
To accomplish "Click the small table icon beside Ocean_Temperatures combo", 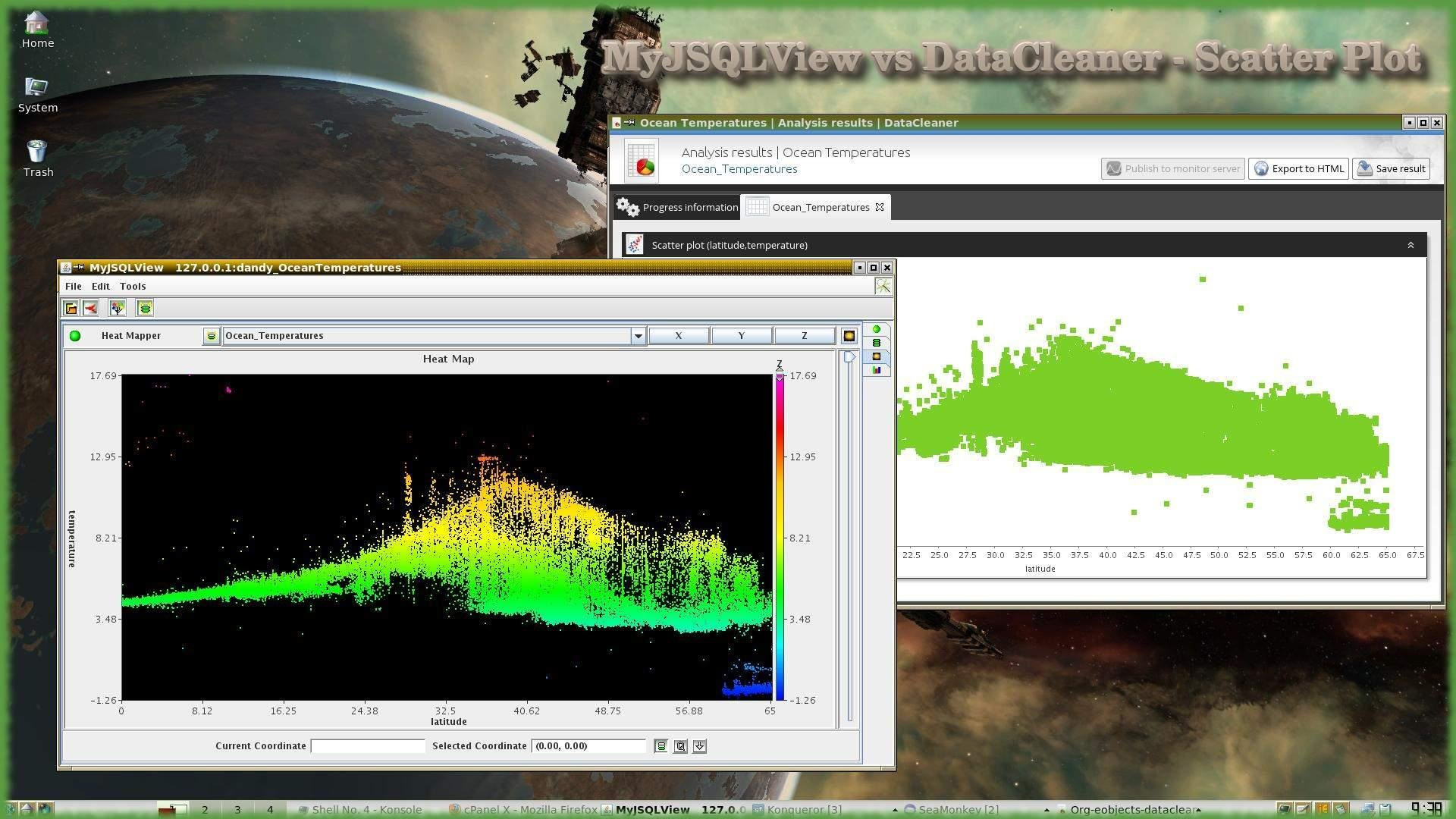I will pyautogui.click(x=211, y=336).
